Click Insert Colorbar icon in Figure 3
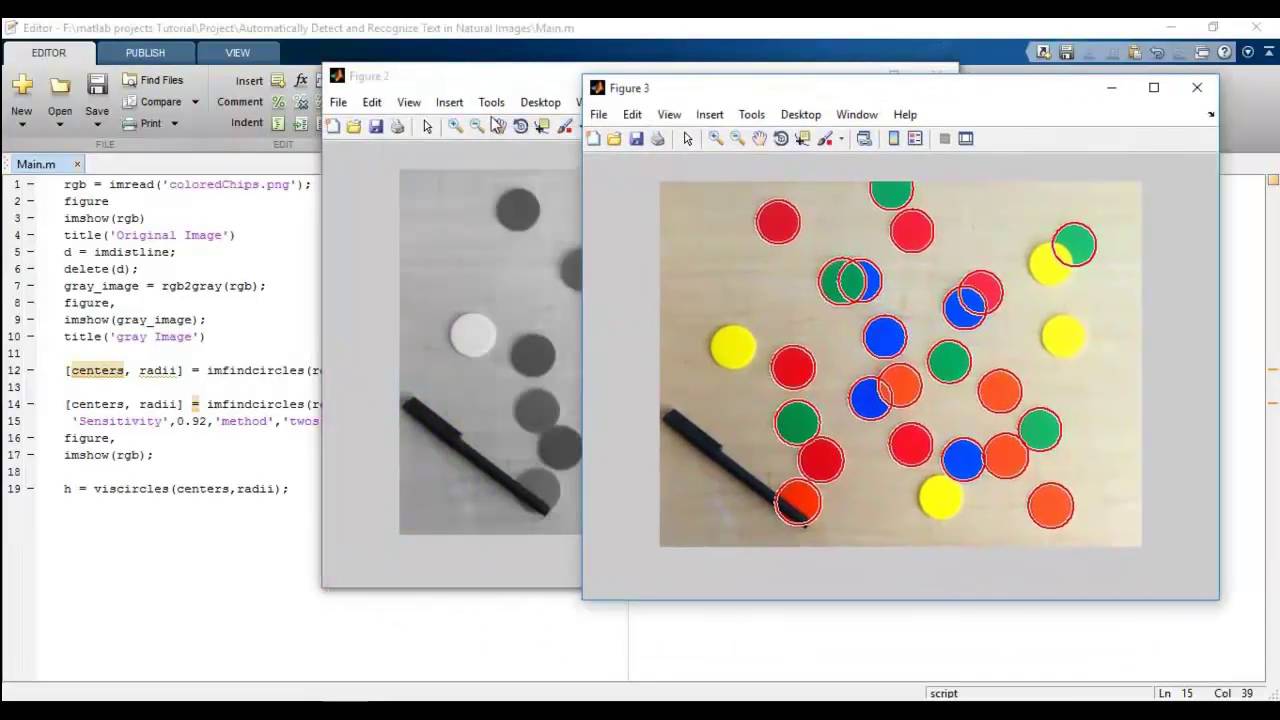Screen dimensions: 1280x720 point(894,139)
